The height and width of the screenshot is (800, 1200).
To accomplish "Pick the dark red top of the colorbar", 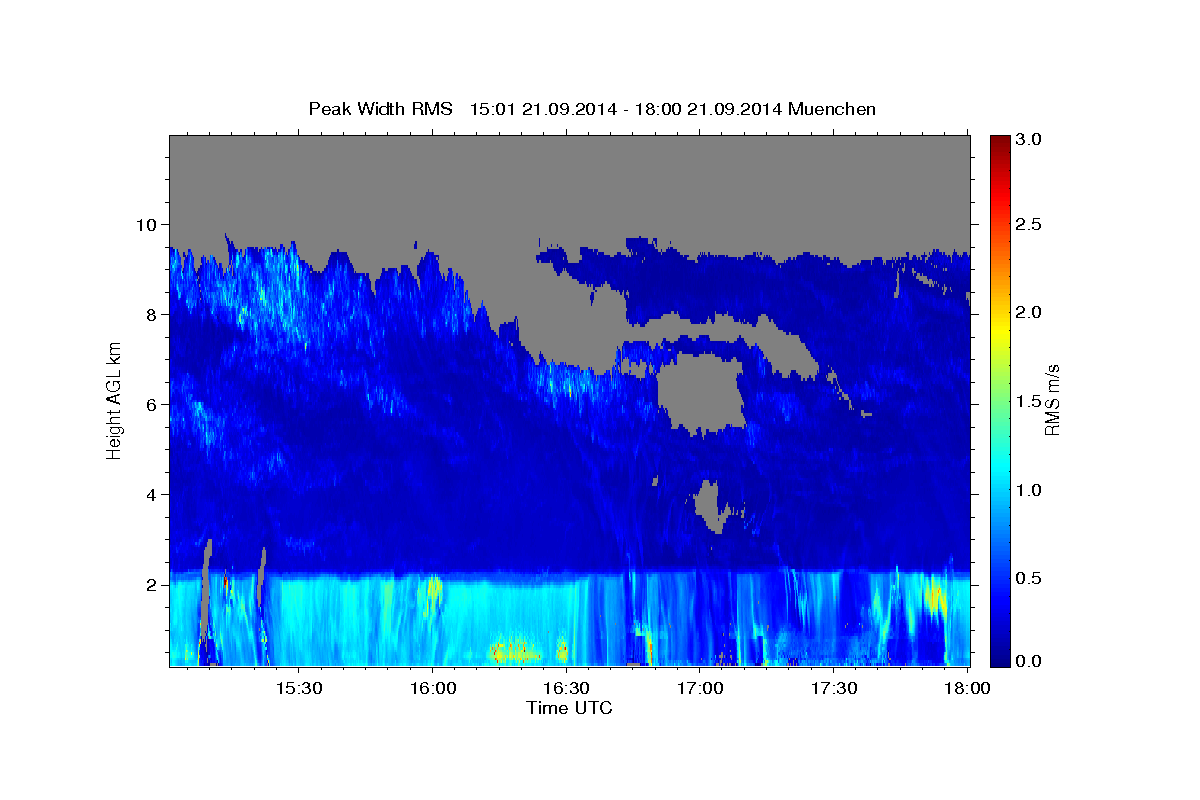I will tap(1000, 142).
